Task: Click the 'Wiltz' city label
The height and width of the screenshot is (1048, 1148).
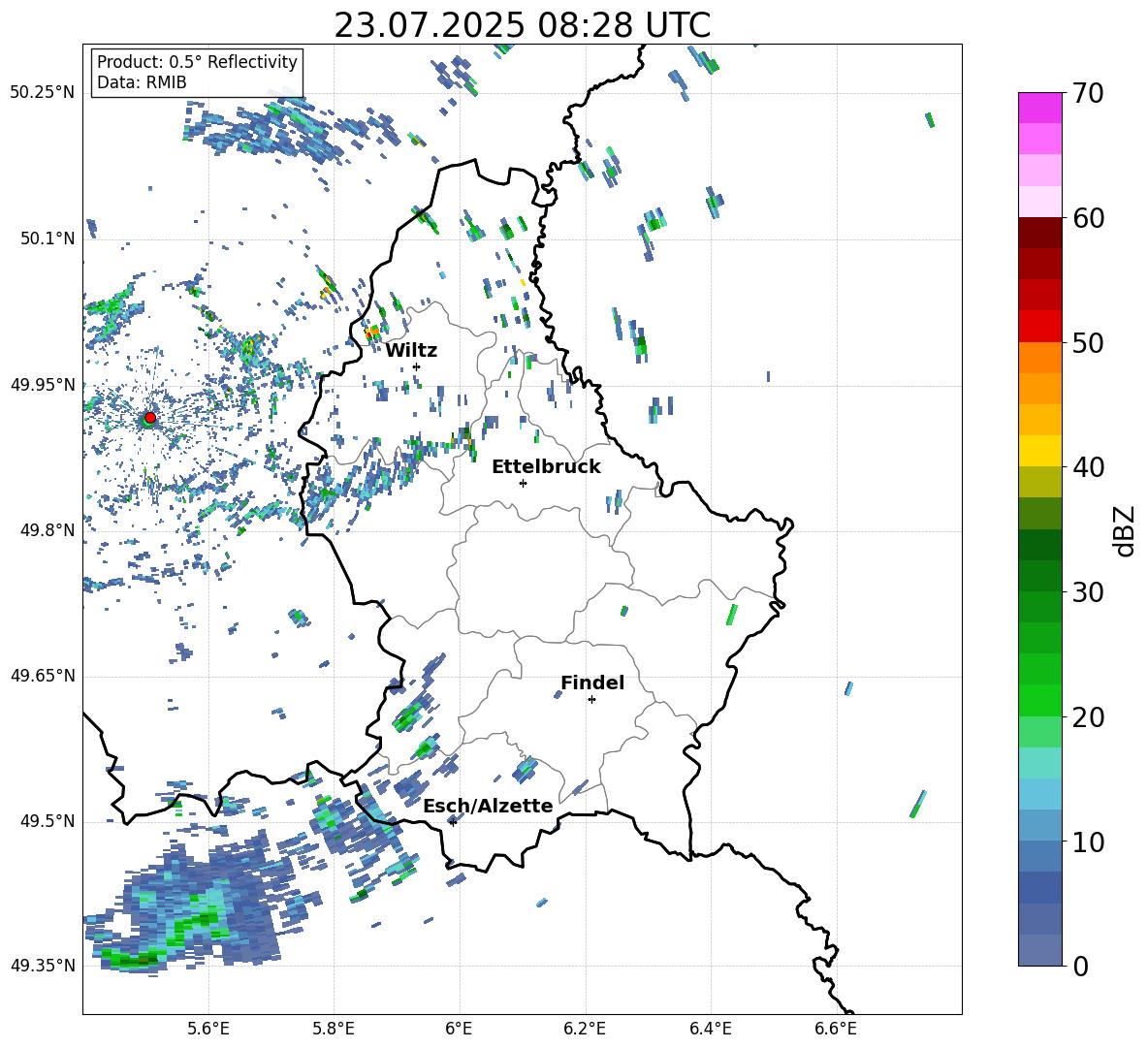Action: coord(411,351)
